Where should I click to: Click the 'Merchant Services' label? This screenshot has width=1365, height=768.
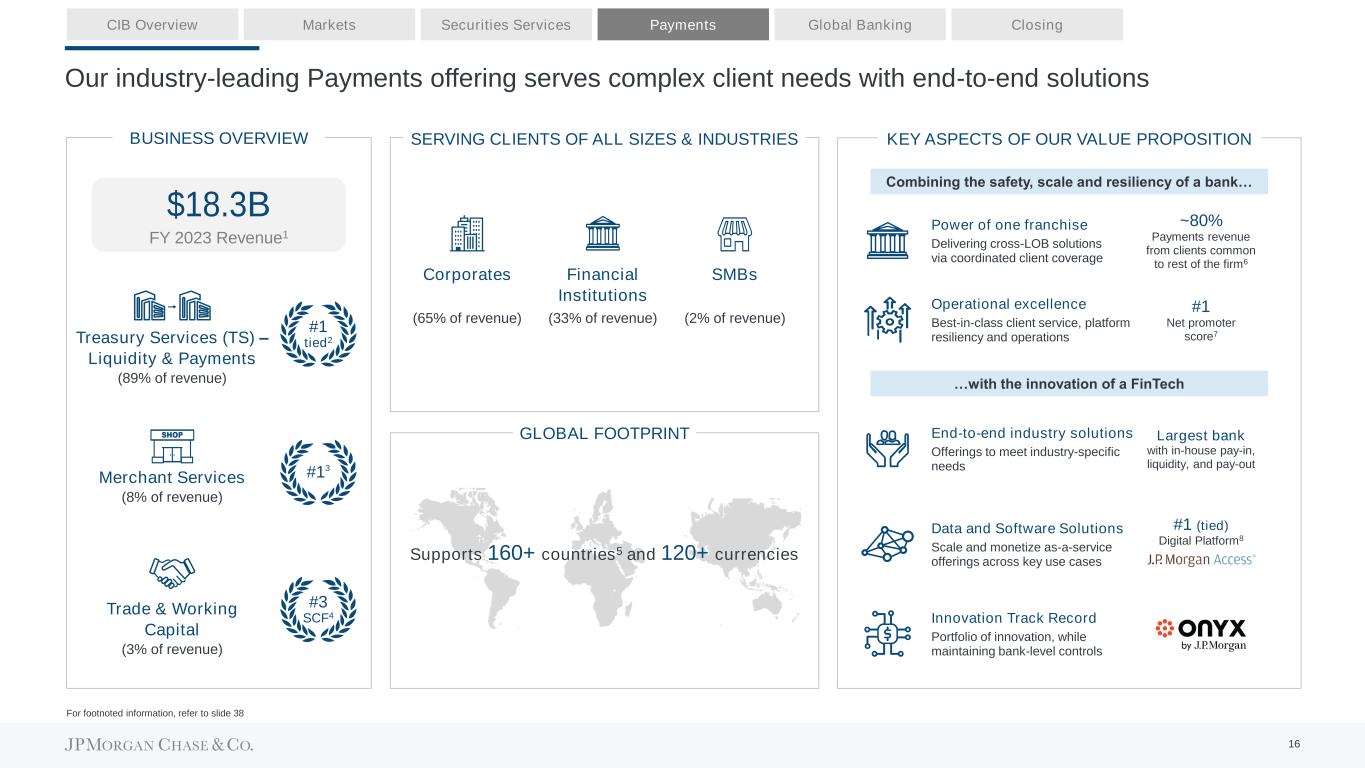point(172,477)
